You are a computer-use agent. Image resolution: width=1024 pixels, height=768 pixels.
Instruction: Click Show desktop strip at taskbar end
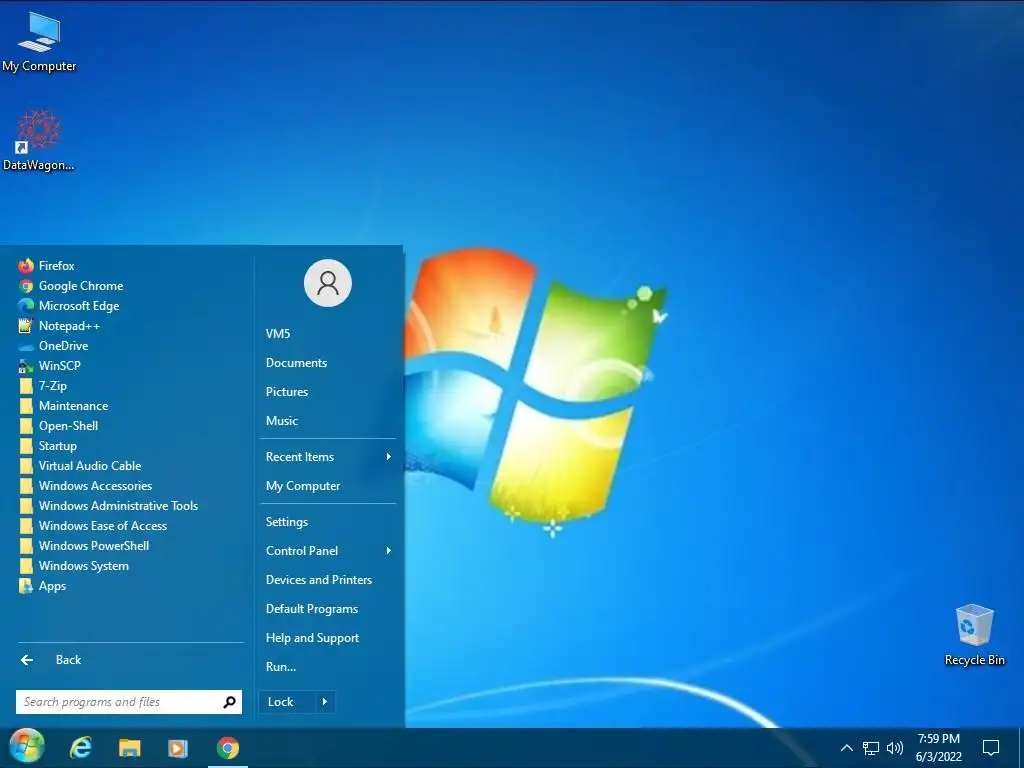click(x=1021, y=748)
